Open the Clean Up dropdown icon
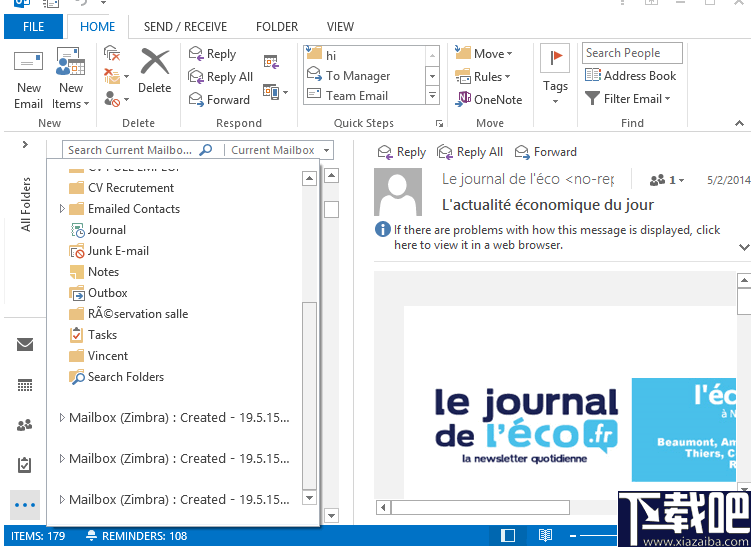 pyautogui.click(x=117, y=76)
